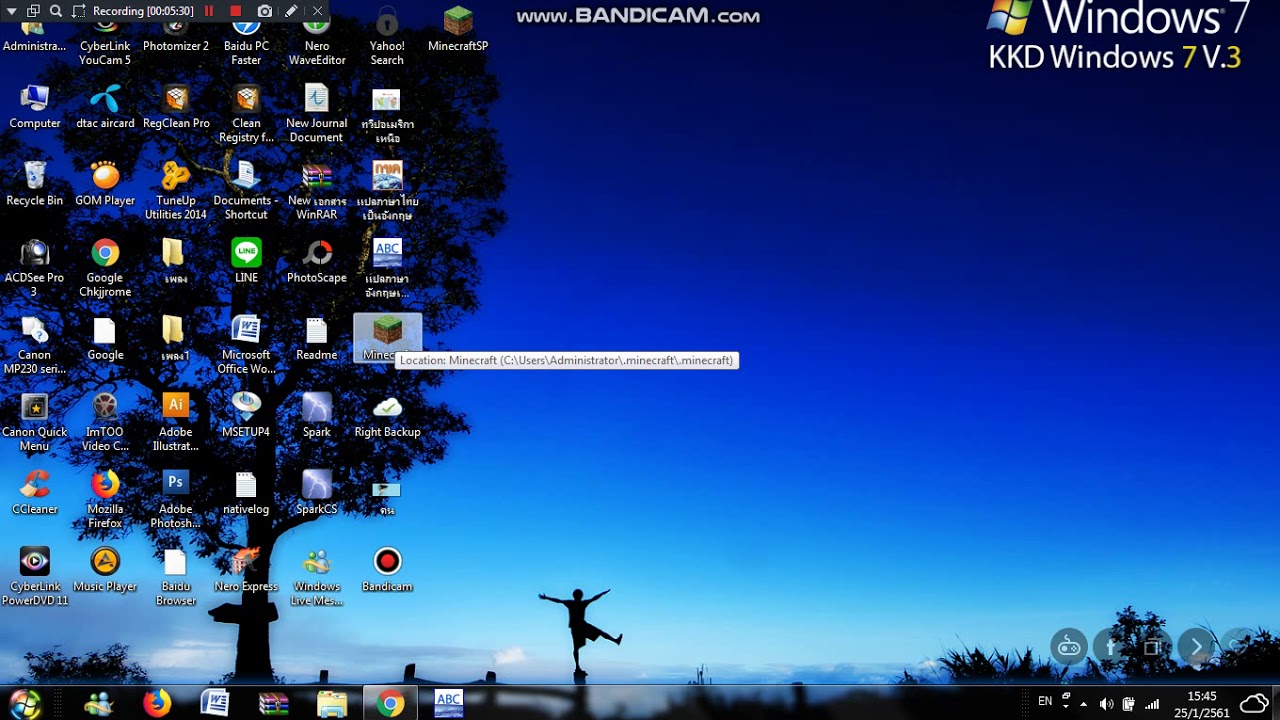This screenshot has width=1280, height=720.
Task: Open Right Backup shortcut
Action: pyautogui.click(x=387, y=416)
